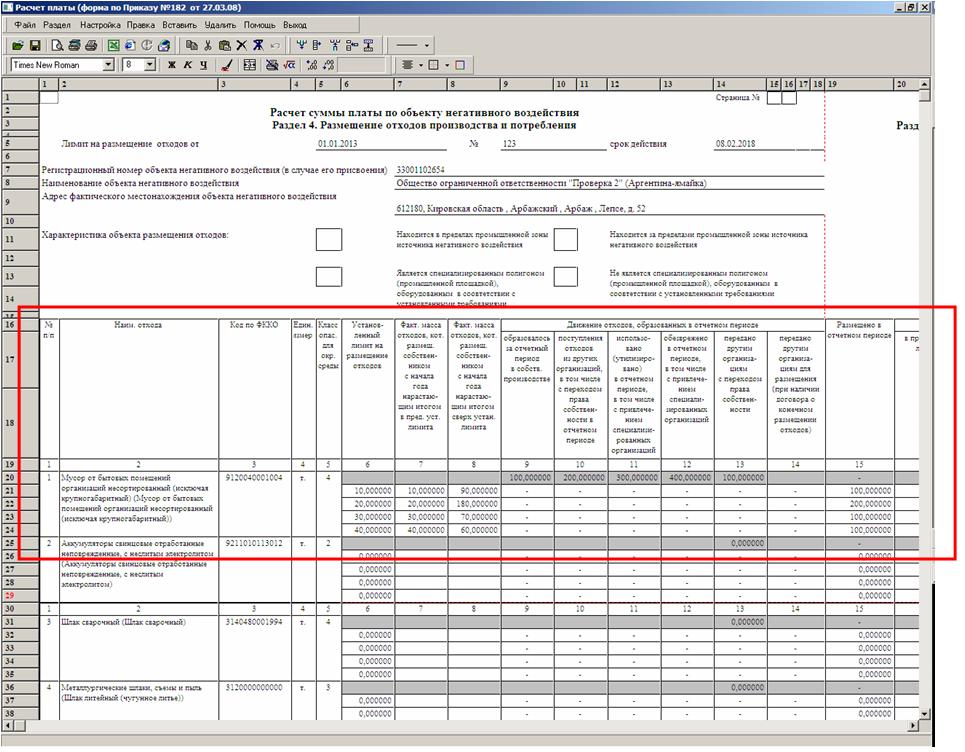The image size is (965, 752).
Task: Save the document with the floppy icon
Action: 34,45
